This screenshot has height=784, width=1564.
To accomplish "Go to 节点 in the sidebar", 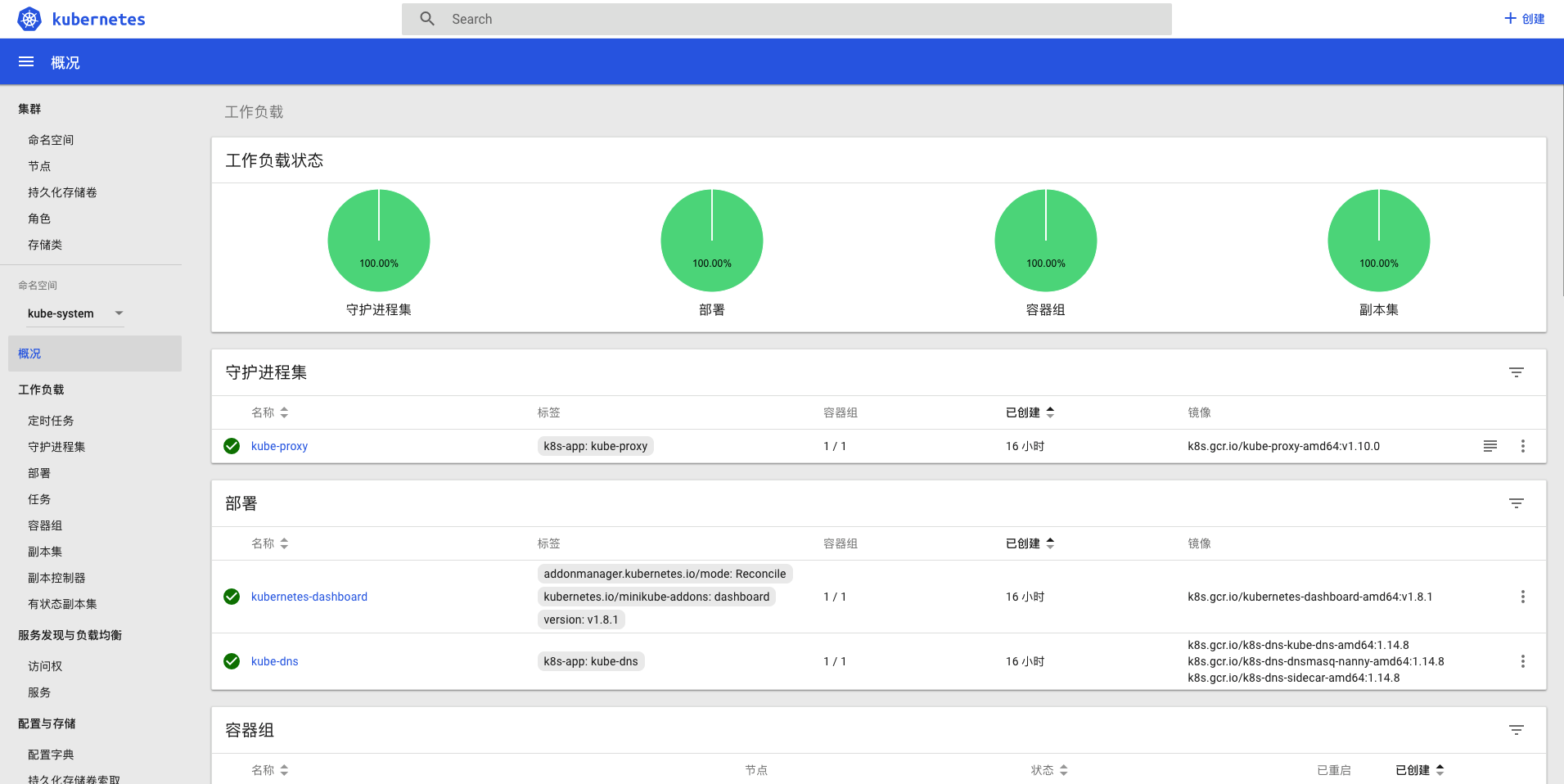I will tap(39, 166).
